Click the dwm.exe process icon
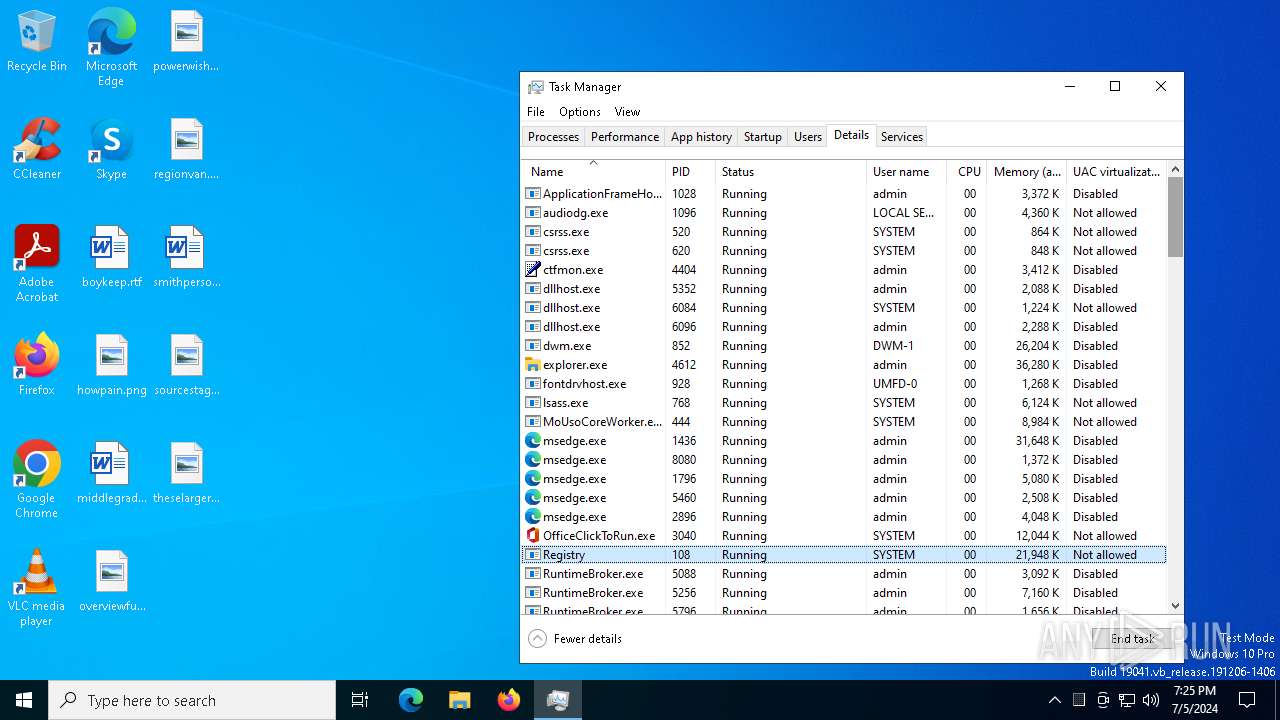Viewport: 1280px width, 720px height. pos(533,346)
